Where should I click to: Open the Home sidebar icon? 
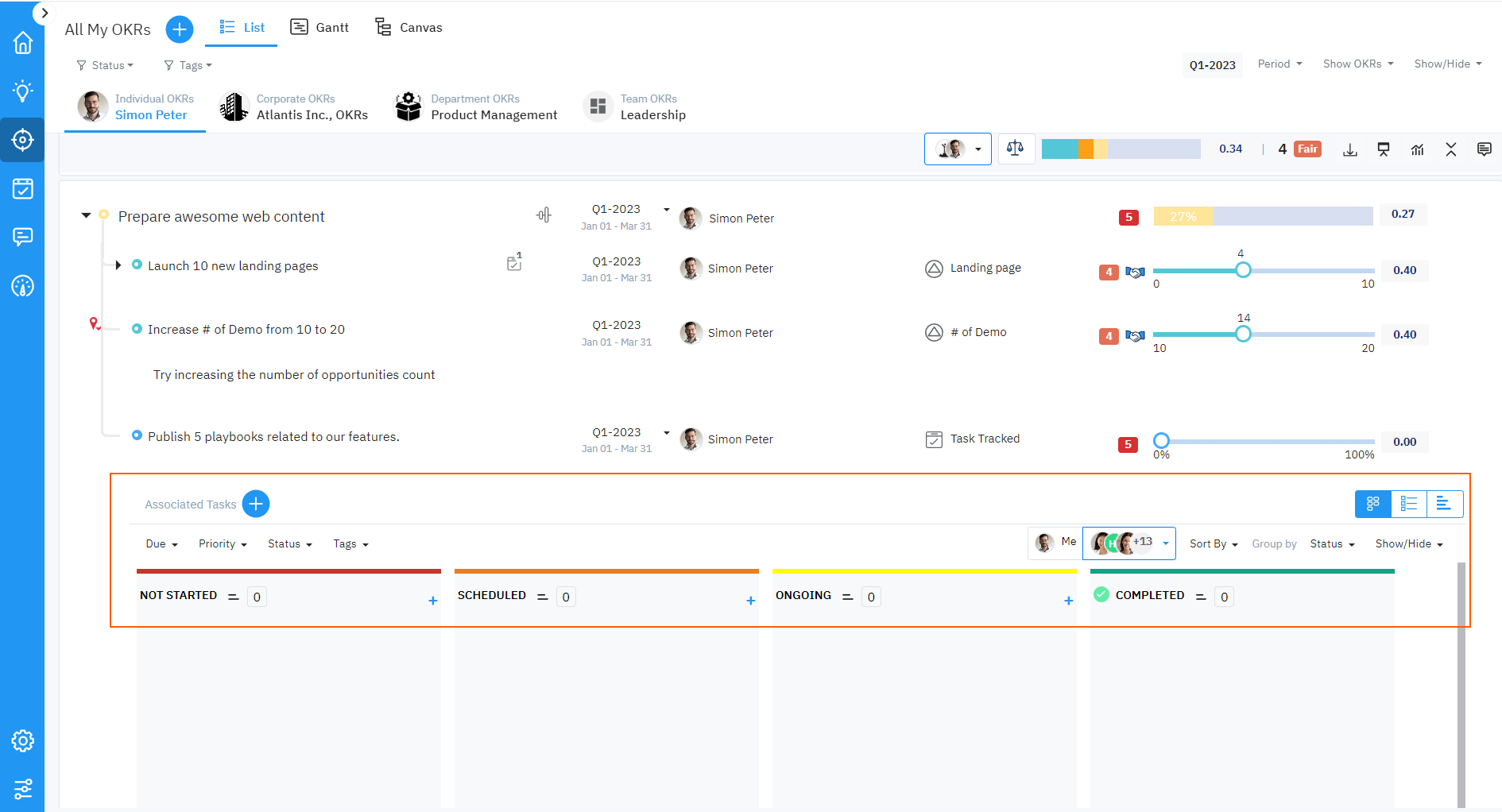click(22, 42)
